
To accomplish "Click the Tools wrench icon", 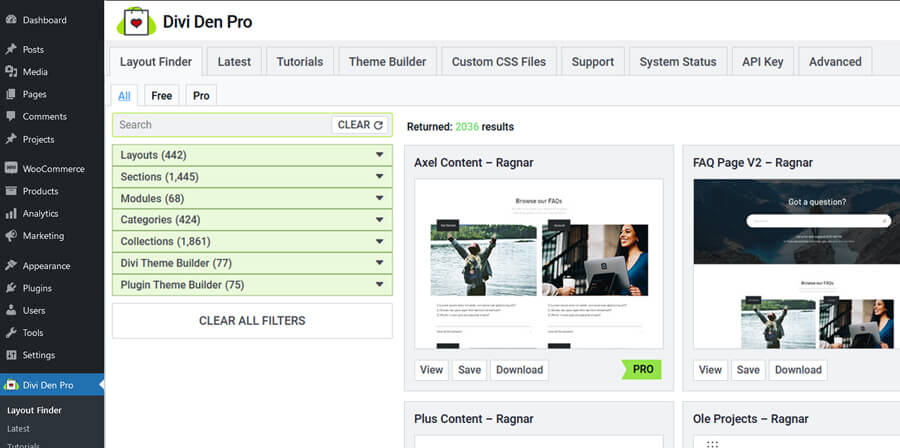I will tap(11, 333).
